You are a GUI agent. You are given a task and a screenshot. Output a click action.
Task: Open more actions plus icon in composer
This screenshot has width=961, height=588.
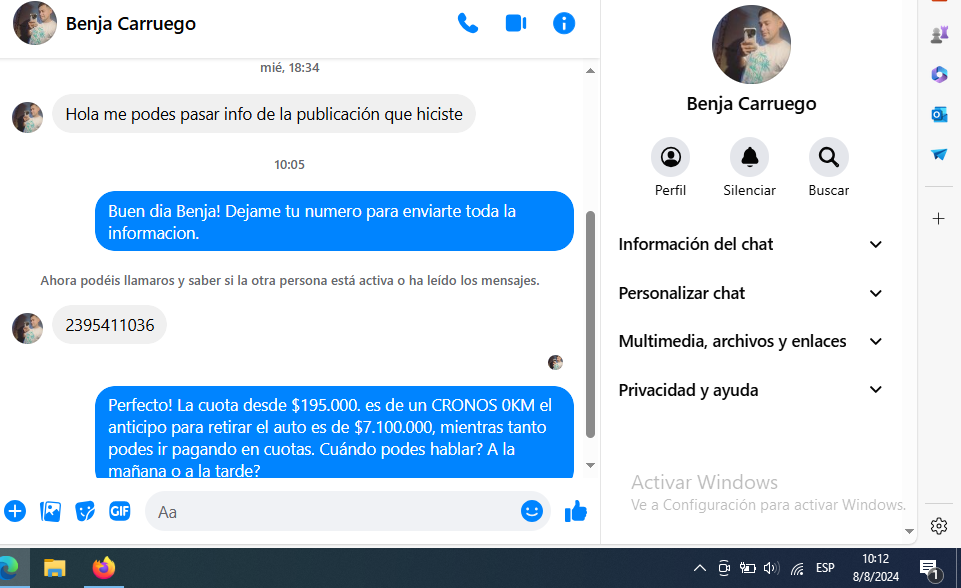(x=15, y=511)
